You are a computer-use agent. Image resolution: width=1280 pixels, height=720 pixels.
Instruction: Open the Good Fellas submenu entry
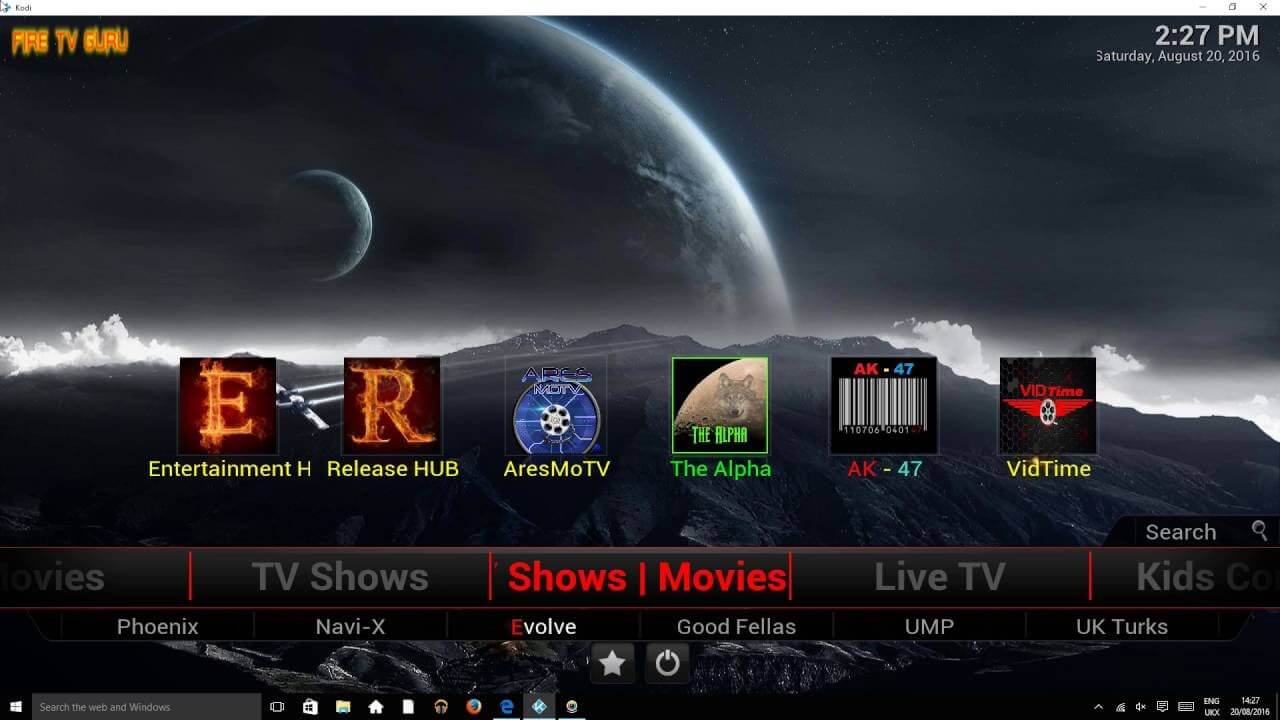click(736, 627)
